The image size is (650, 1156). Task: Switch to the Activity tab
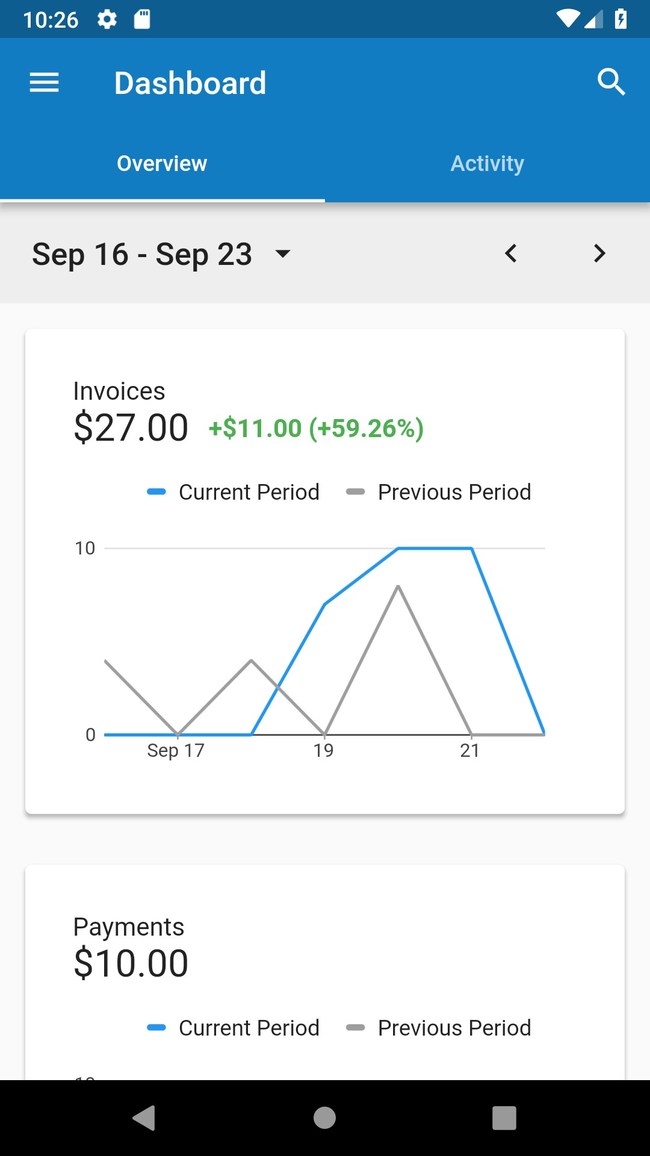pyautogui.click(x=487, y=163)
